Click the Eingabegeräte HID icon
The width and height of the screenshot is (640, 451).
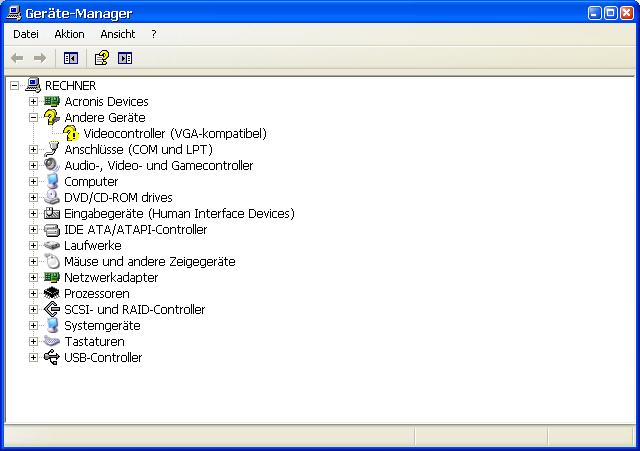[52, 213]
